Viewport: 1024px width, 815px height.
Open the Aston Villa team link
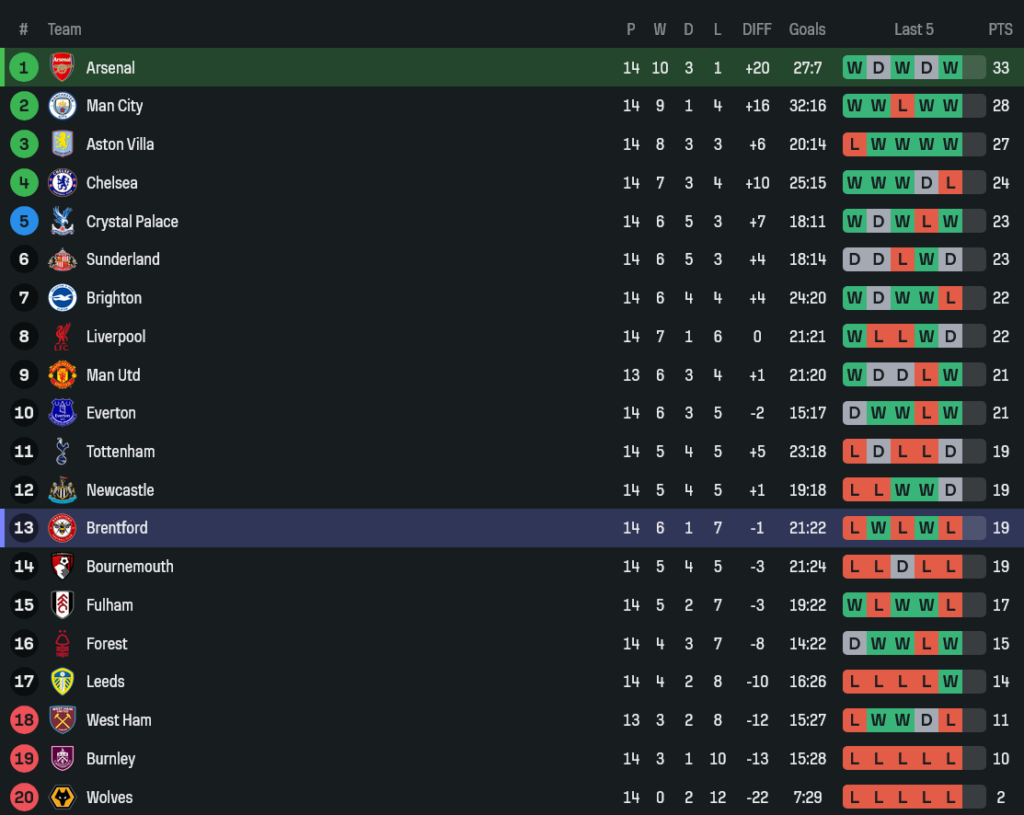(120, 144)
